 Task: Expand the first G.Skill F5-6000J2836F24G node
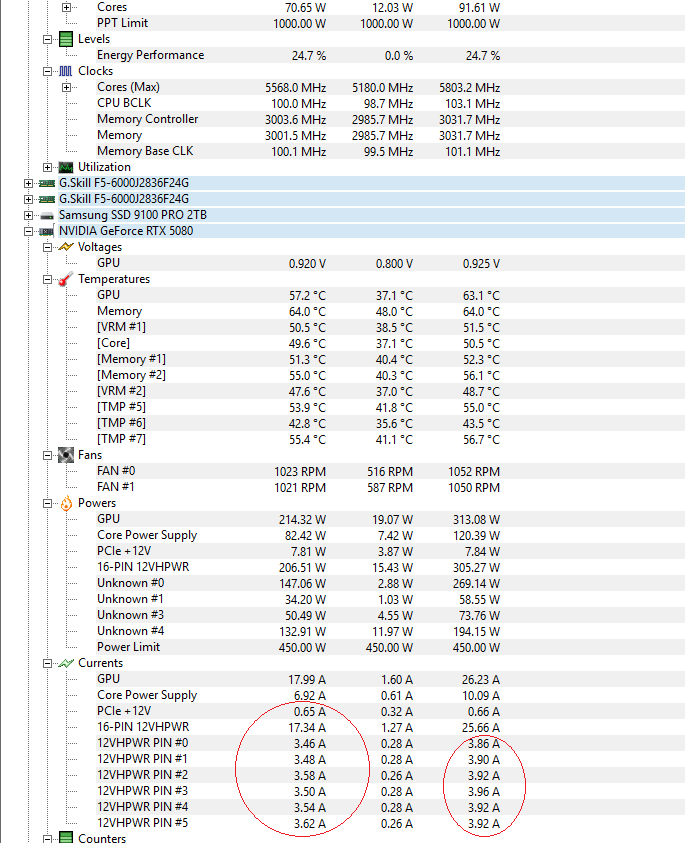click(x=28, y=183)
